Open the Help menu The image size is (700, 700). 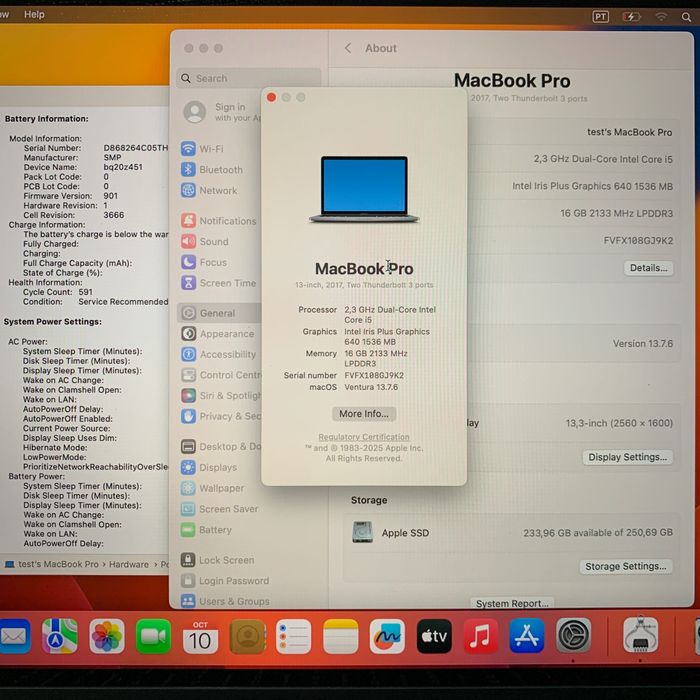click(x=34, y=14)
